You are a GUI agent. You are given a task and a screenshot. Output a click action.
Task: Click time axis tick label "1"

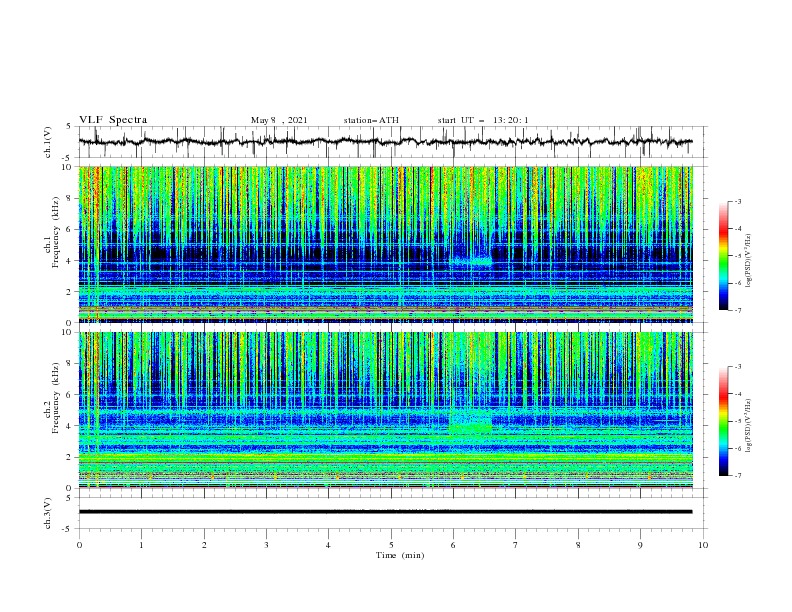click(x=141, y=545)
